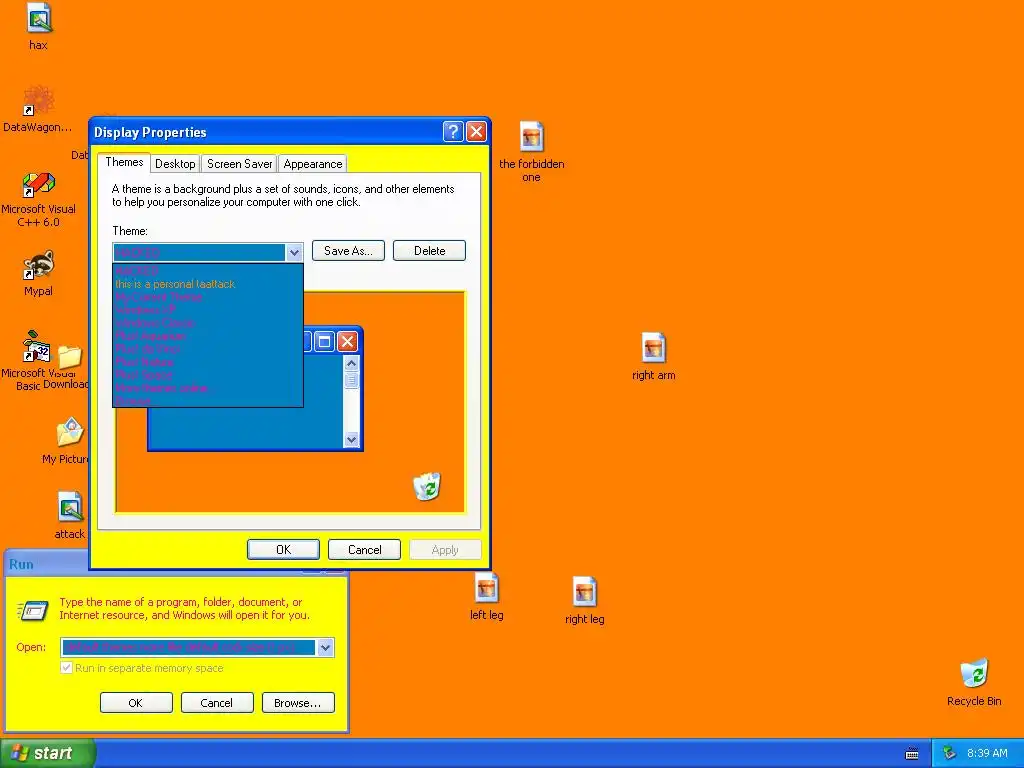Click the Save As... button
The image size is (1024, 768).
click(x=348, y=251)
